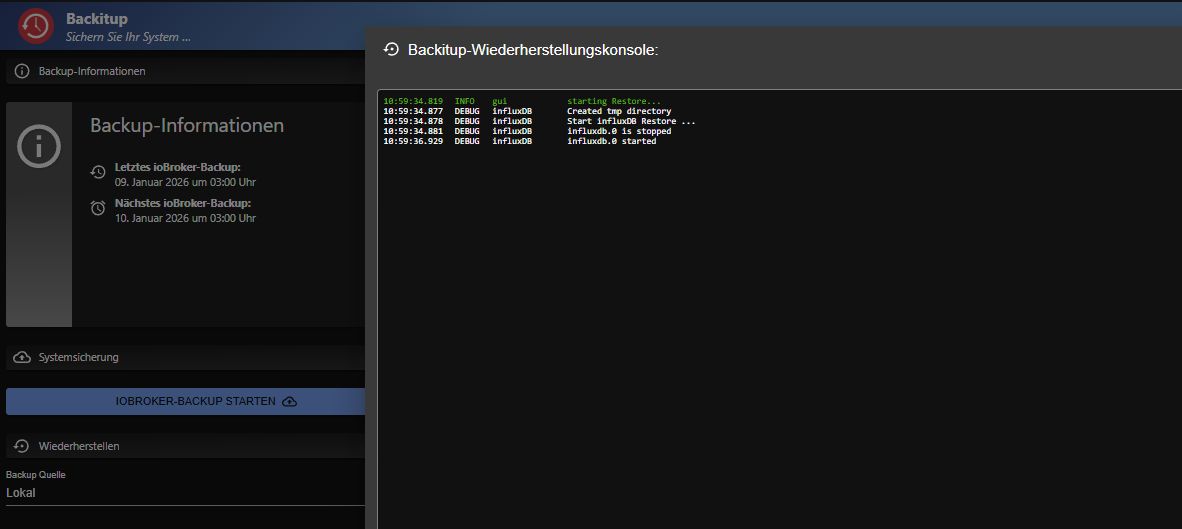Screen dimensions: 1182x529
Task: Open the Backup Quelle dropdown showing Lokal
Action: tap(185, 493)
